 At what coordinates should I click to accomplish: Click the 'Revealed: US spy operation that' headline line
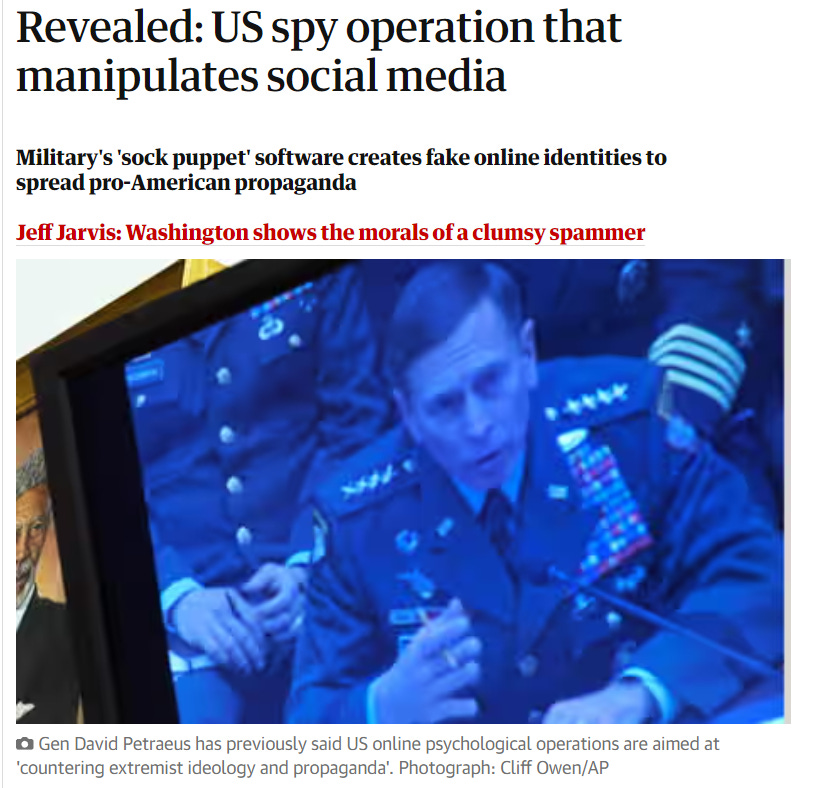coord(319,28)
